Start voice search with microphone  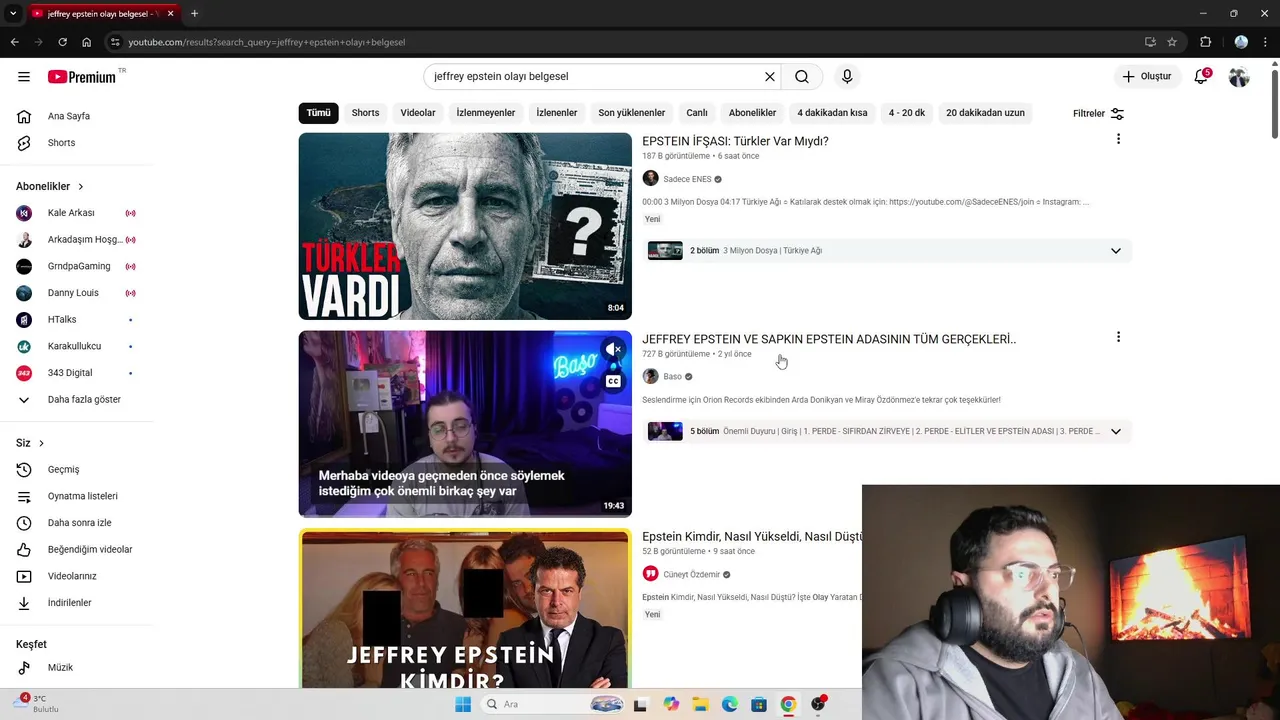pyautogui.click(x=847, y=77)
